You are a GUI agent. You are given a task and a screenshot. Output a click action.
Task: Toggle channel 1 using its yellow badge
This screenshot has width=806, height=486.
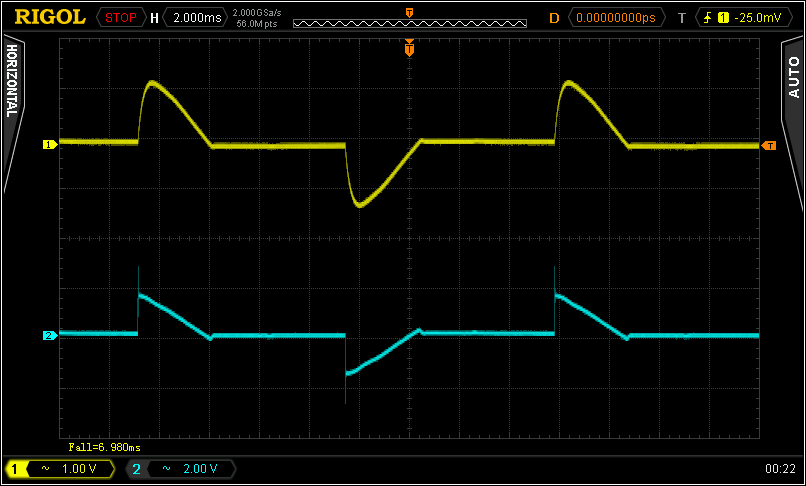[17, 468]
